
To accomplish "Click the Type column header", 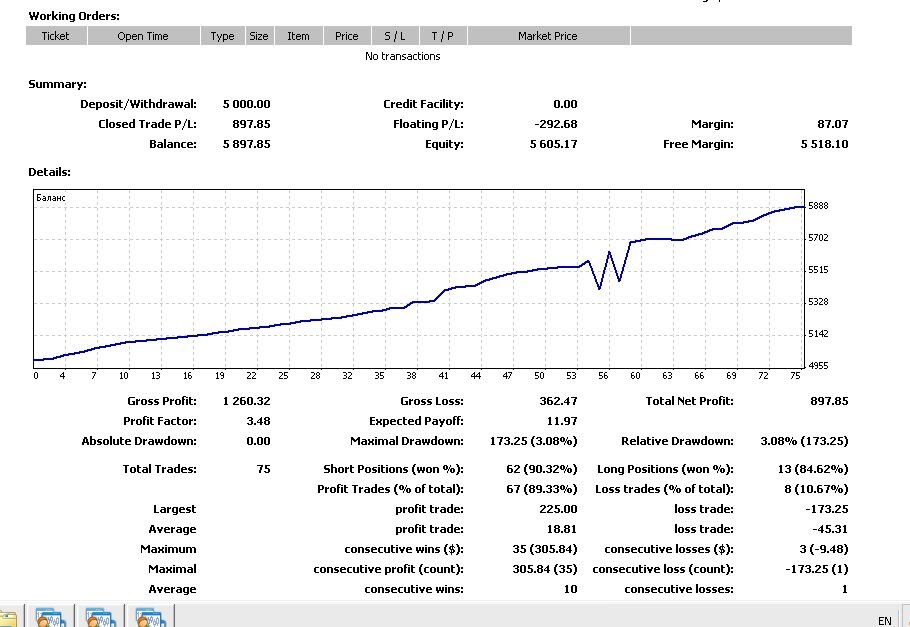I will pos(222,36).
